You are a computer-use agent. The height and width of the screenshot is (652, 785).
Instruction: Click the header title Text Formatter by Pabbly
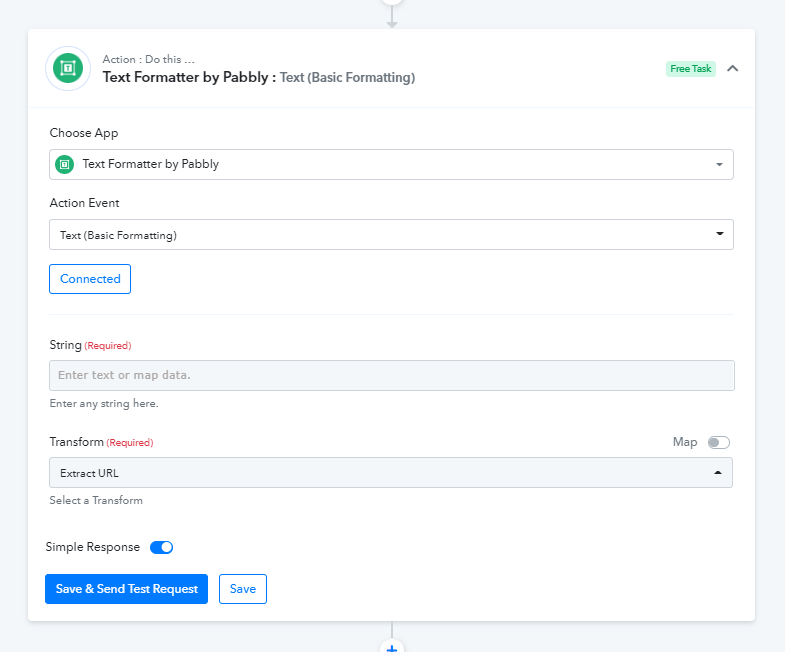click(x=189, y=77)
